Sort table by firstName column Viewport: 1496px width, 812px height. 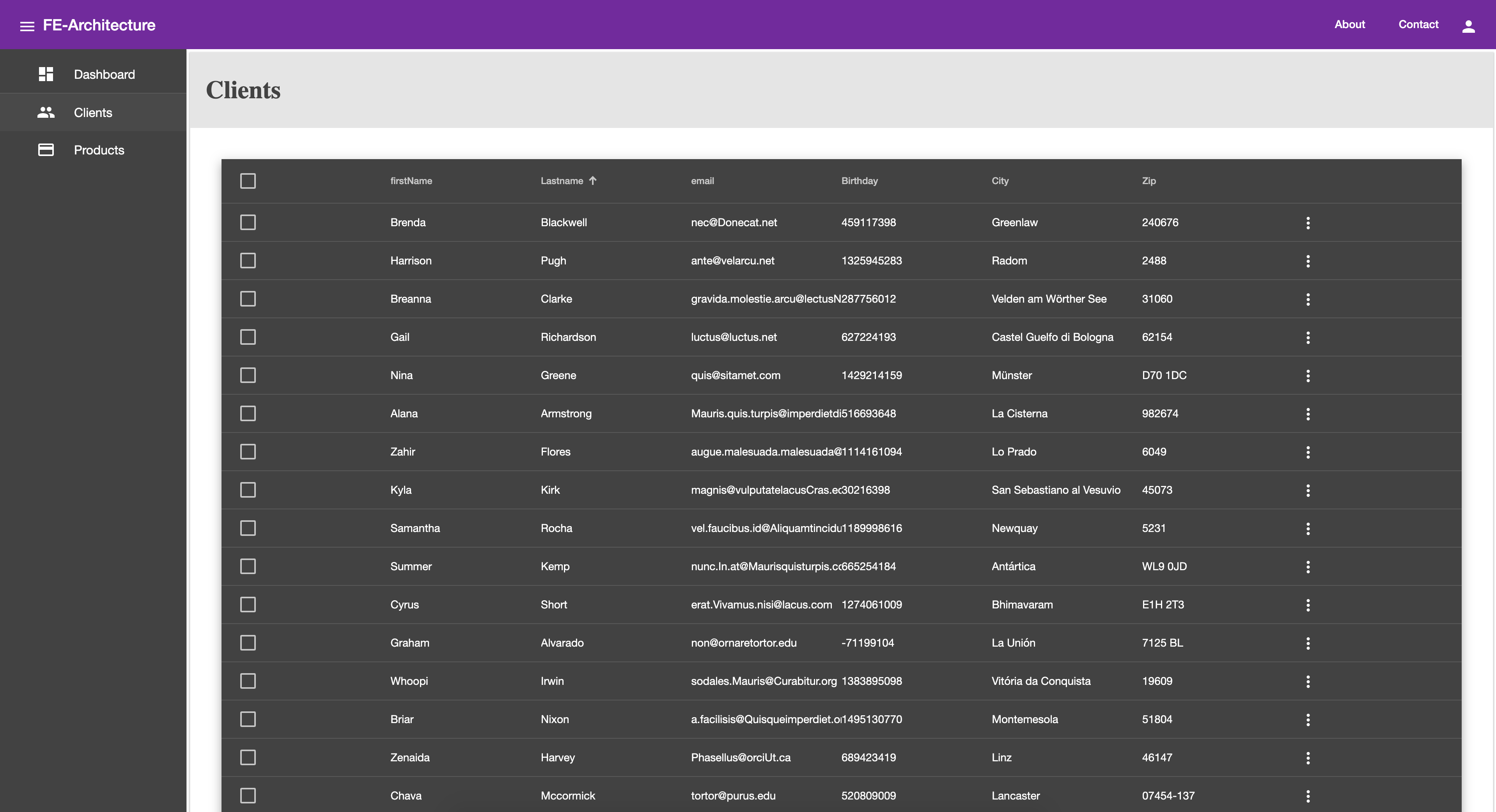pos(411,181)
